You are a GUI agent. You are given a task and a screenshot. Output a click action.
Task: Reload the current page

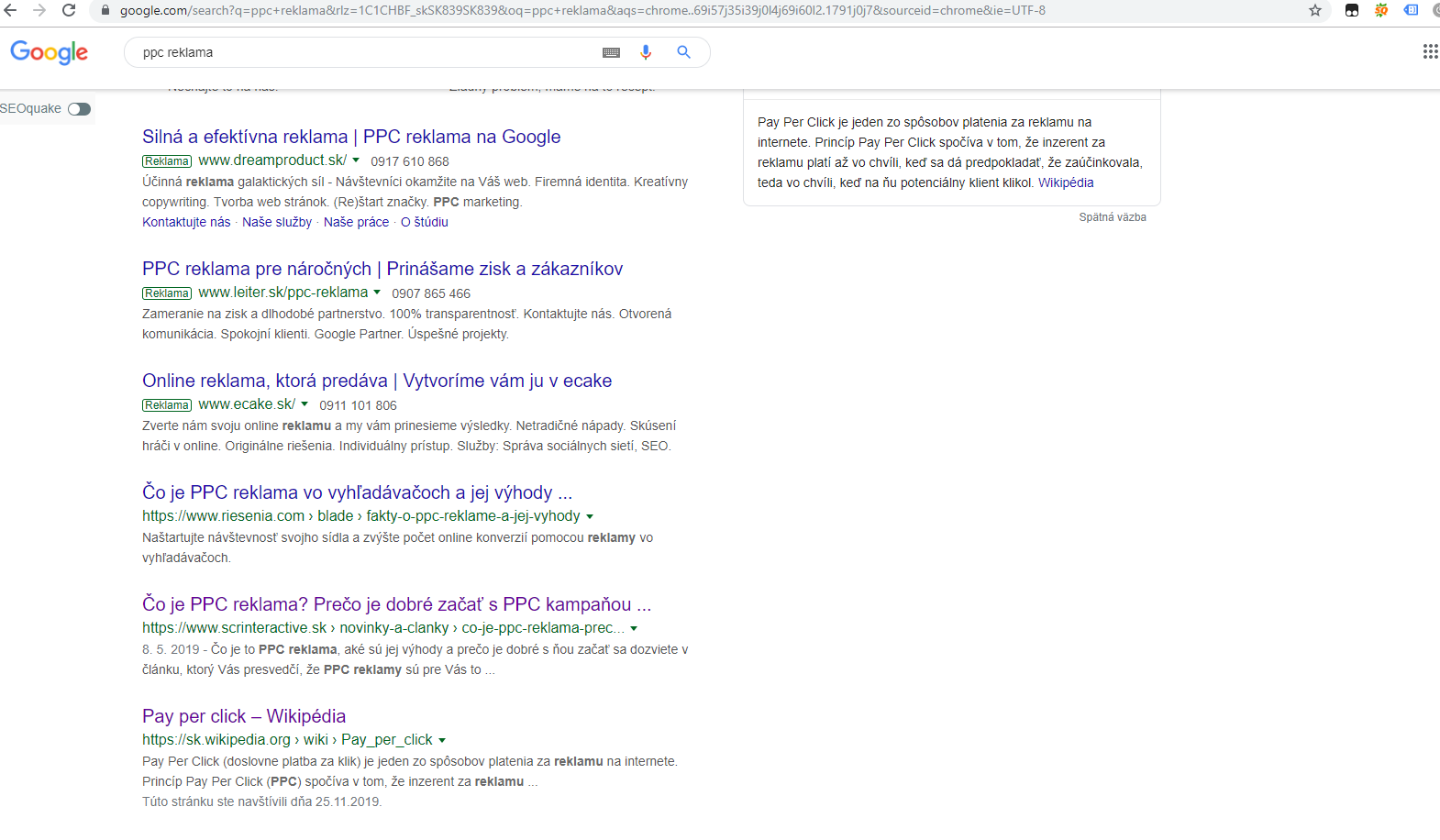point(69,10)
